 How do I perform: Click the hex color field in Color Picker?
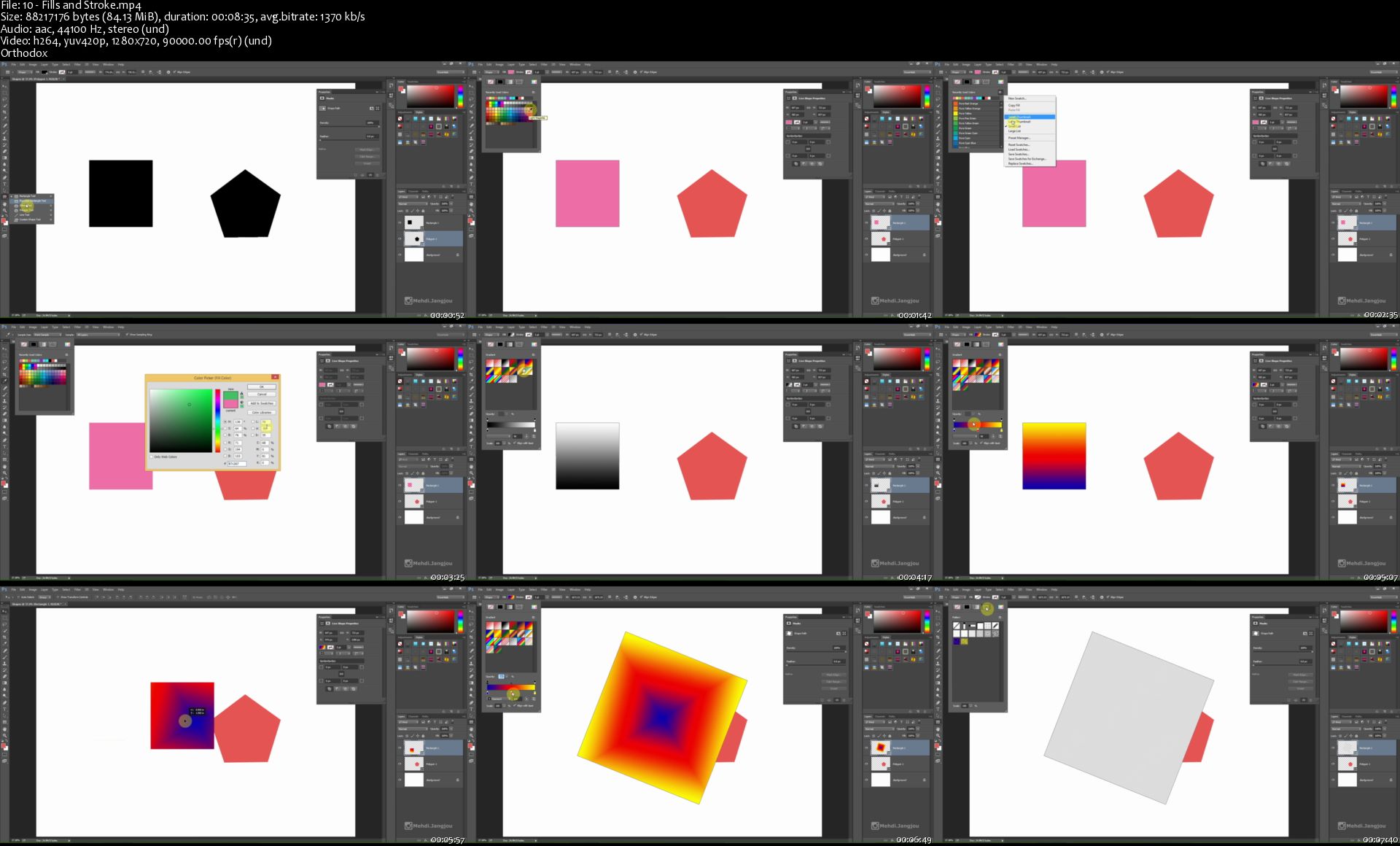tap(238, 463)
